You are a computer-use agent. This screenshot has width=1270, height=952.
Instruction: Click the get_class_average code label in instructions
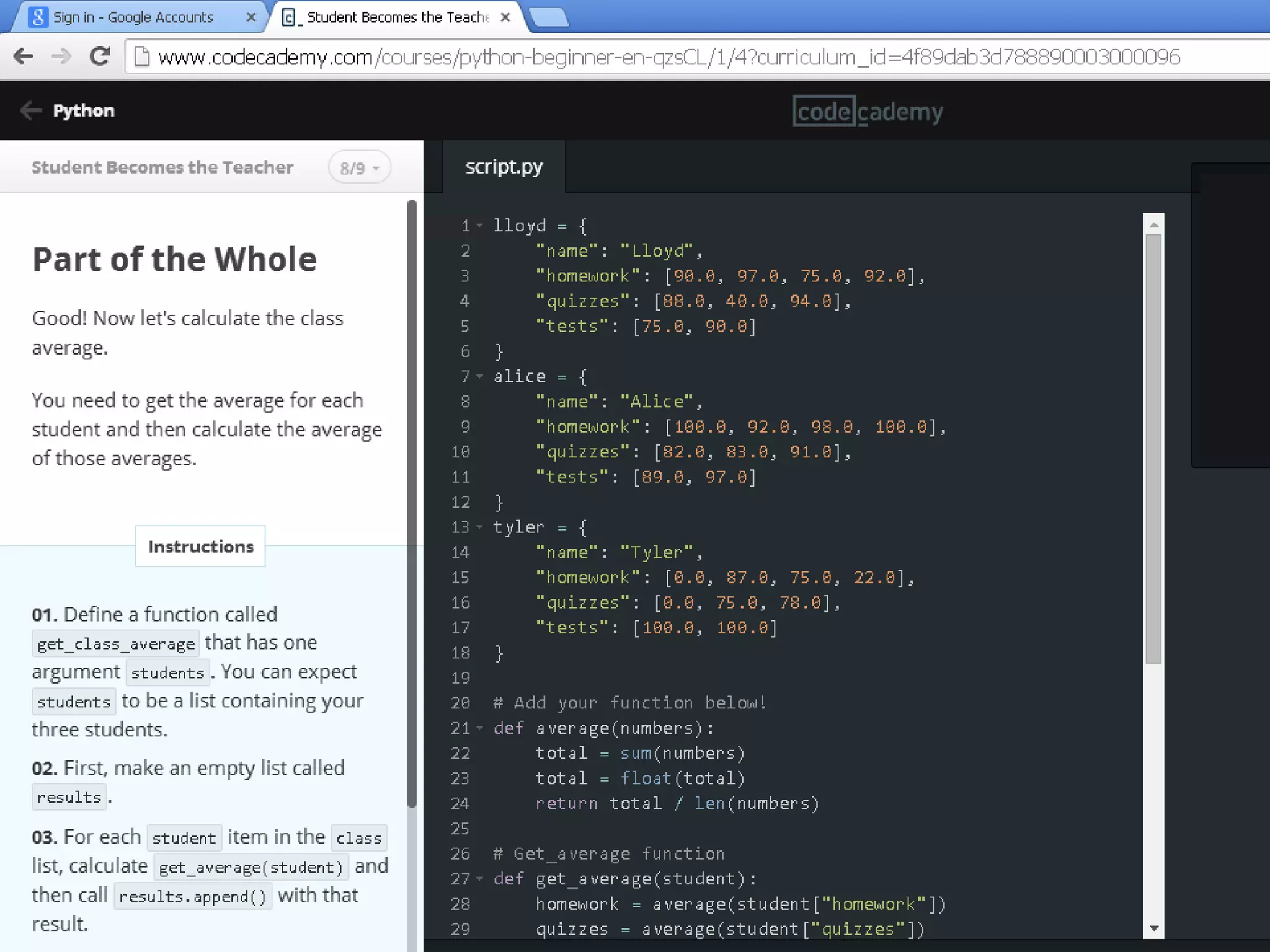pyautogui.click(x=116, y=644)
